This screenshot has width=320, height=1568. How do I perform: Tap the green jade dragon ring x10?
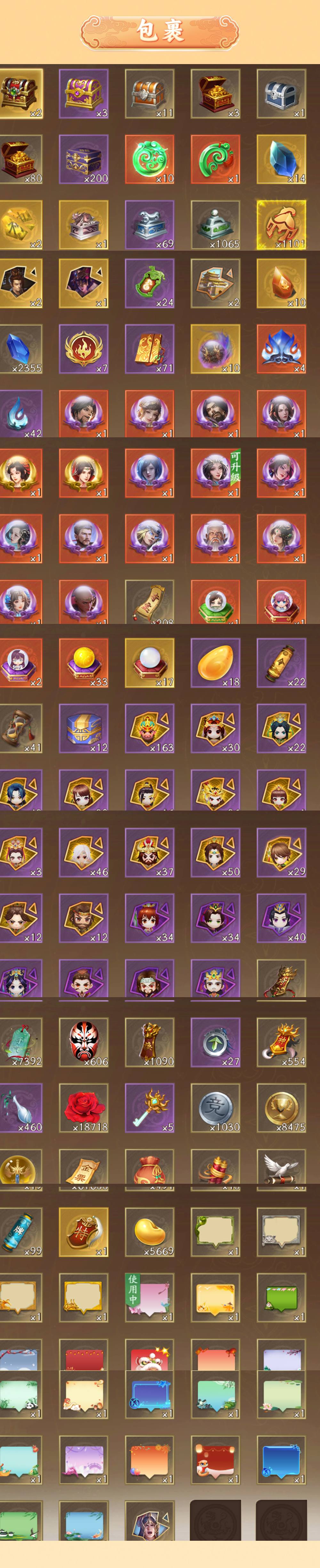[150, 159]
